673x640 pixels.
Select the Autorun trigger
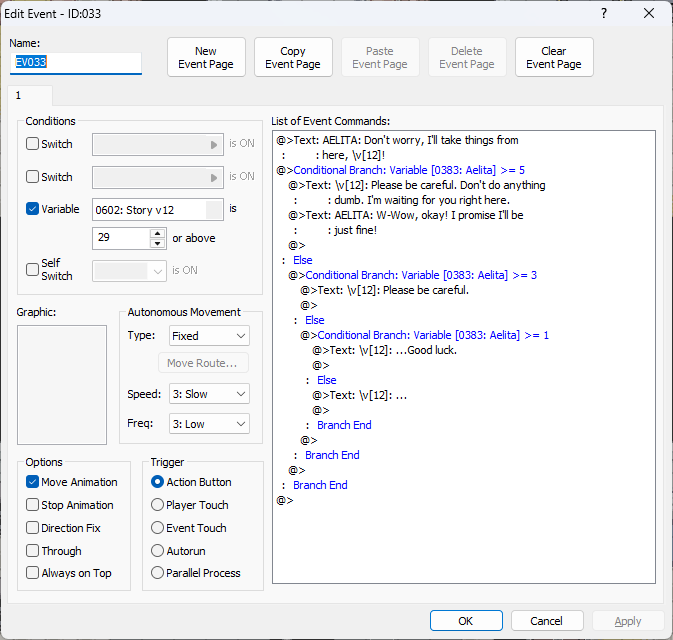(x=158, y=550)
